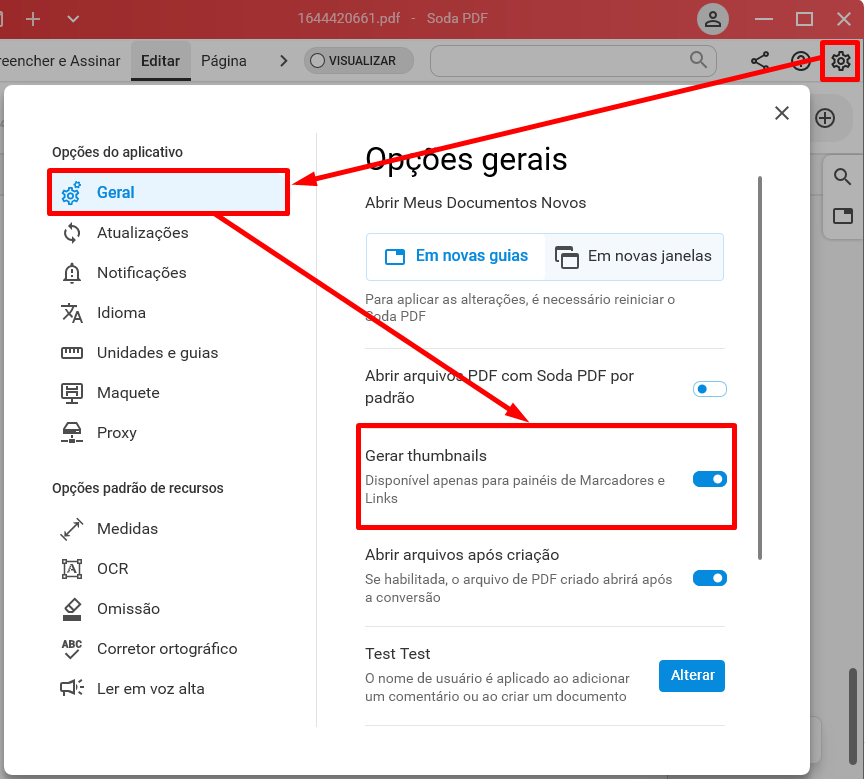Select Geral in application options
Screen dimensions: 865x779
168,193
